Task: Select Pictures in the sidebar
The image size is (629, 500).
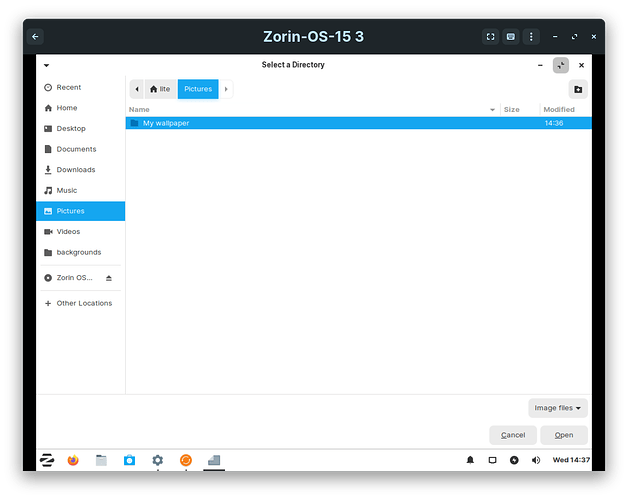Action: tap(81, 211)
